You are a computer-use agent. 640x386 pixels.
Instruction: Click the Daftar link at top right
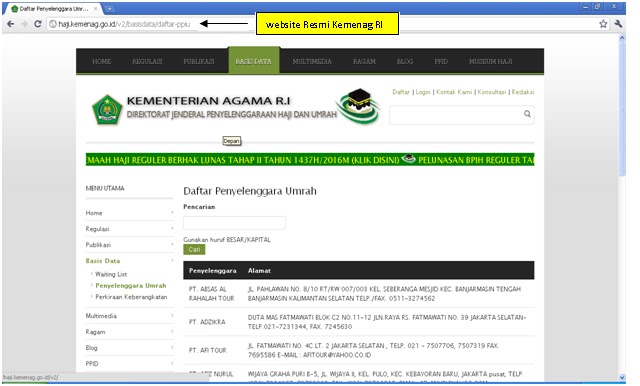click(401, 92)
